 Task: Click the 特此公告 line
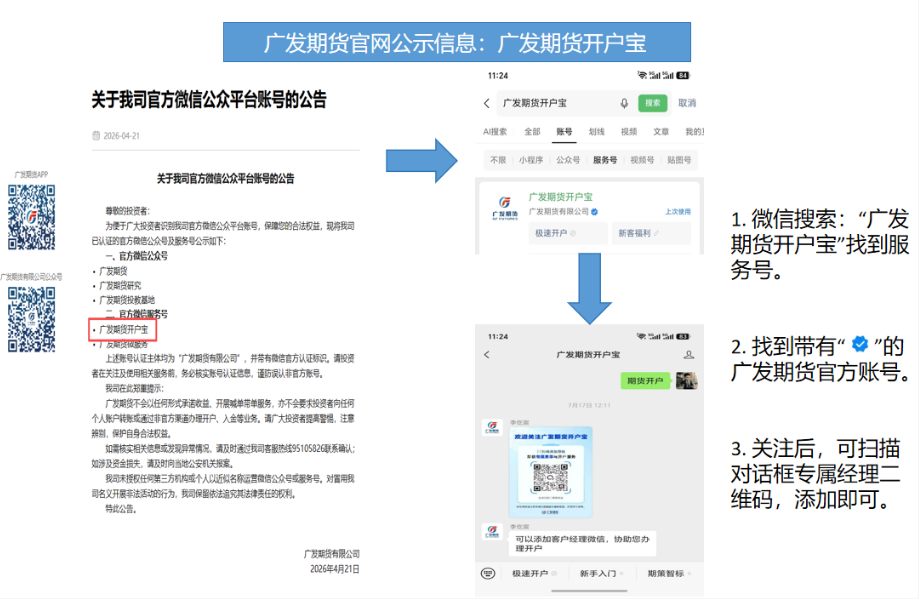click(x=121, y=509)
